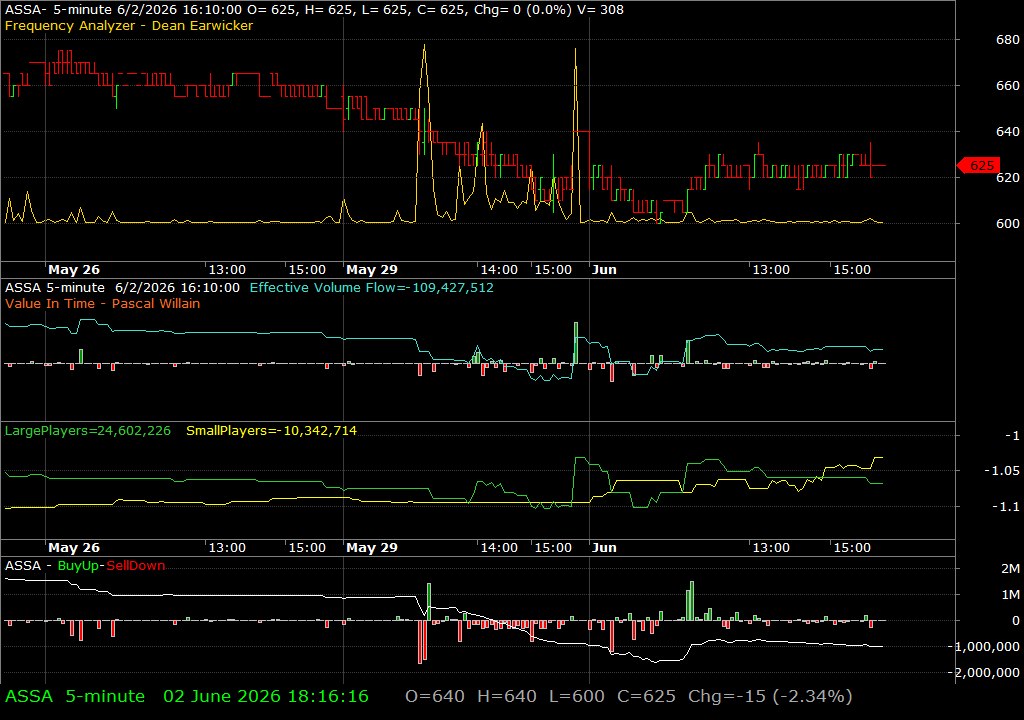Click the red 'SellDown' legend label
The width and height of the screenshot is (1024, 720).
pos(136,566)
